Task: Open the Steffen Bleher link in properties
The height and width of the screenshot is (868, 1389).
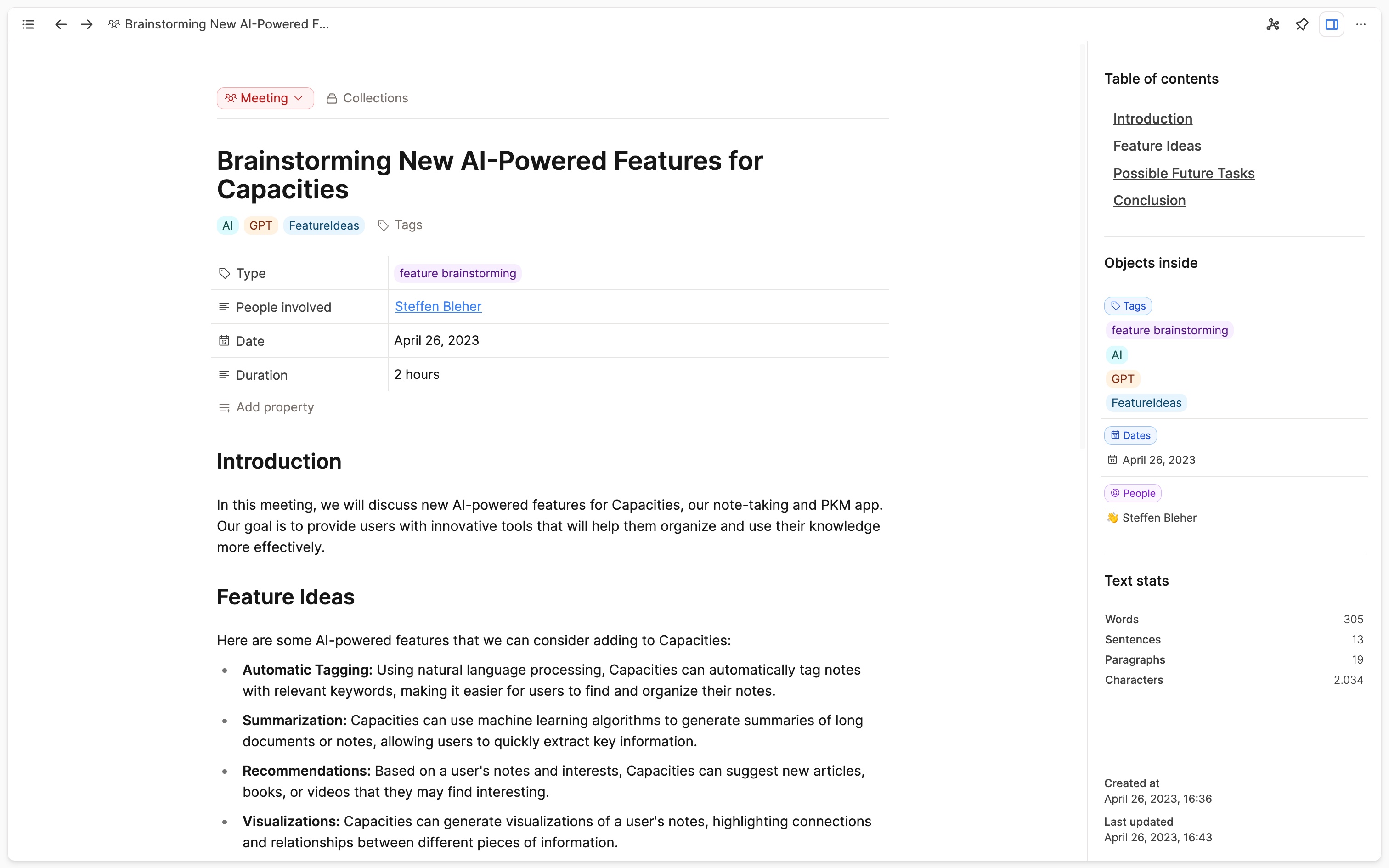Action: [438, 307]
